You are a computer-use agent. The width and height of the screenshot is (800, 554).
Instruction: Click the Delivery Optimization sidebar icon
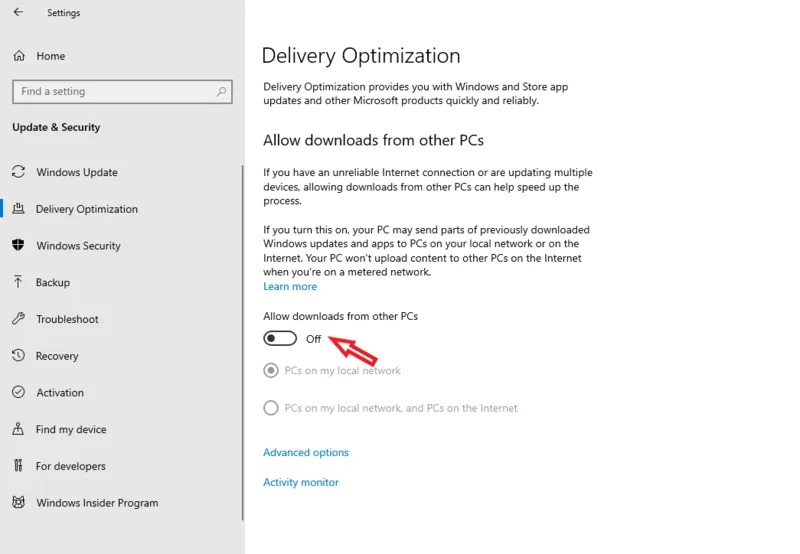click(x=18, y=209)
